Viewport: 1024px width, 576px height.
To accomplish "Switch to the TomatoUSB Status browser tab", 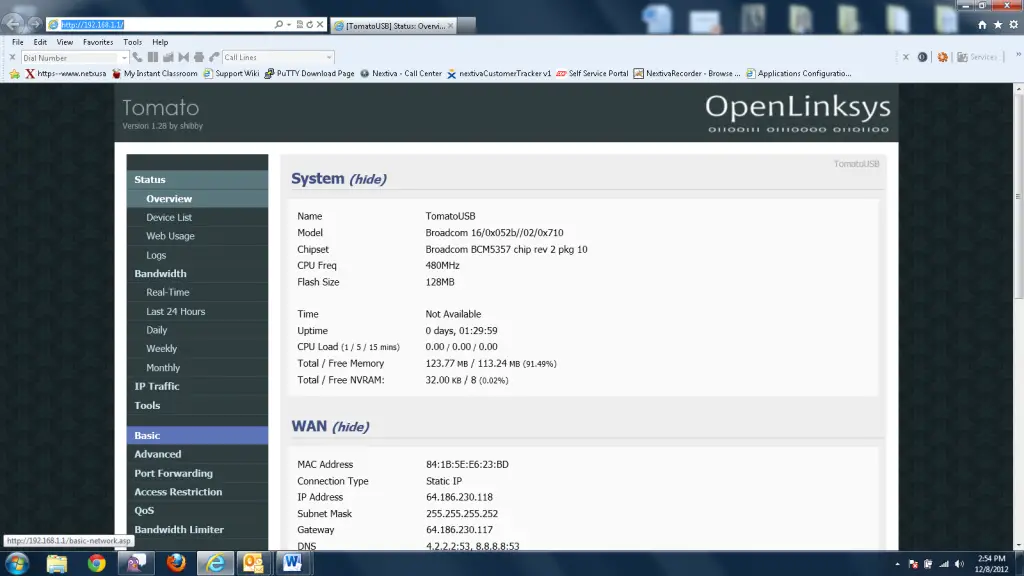I will (395, 26).
